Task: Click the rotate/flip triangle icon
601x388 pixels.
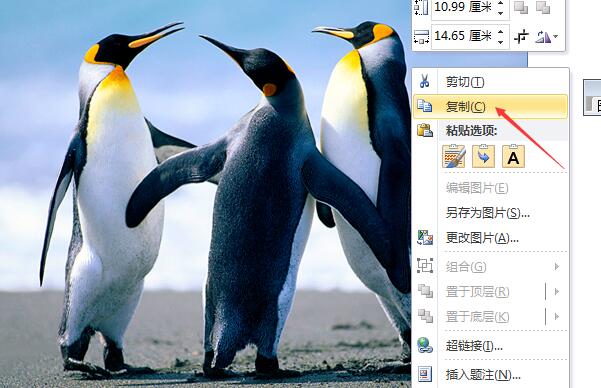Action: pos(543,37)
